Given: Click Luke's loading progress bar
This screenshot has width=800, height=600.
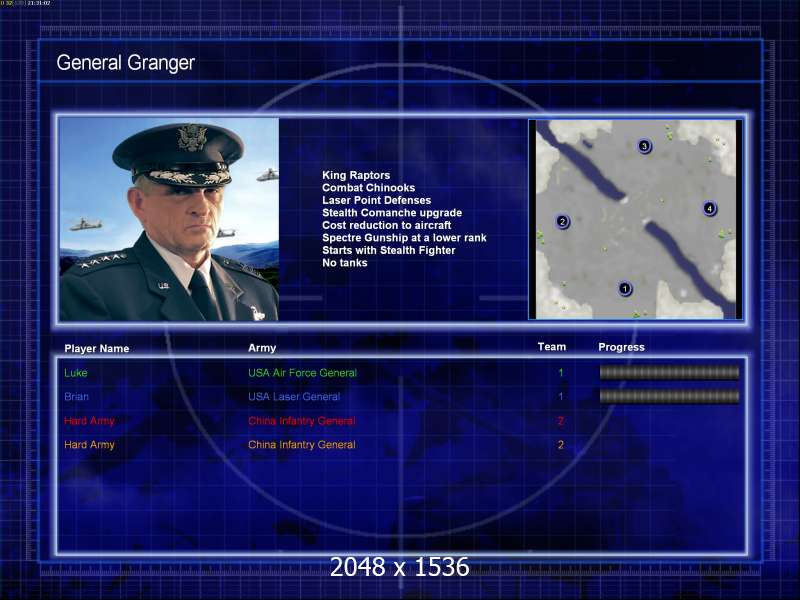Looking at the screenshot, I should (669, 372).
